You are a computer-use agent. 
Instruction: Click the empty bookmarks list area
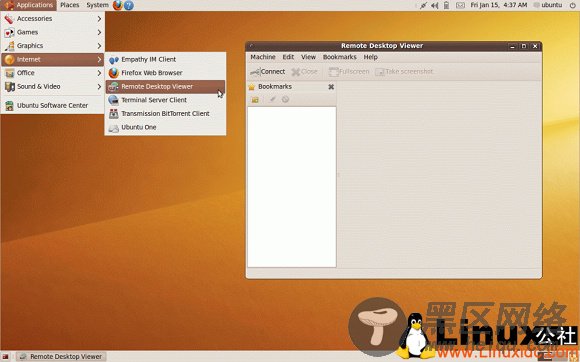click(x=292, y=187)
